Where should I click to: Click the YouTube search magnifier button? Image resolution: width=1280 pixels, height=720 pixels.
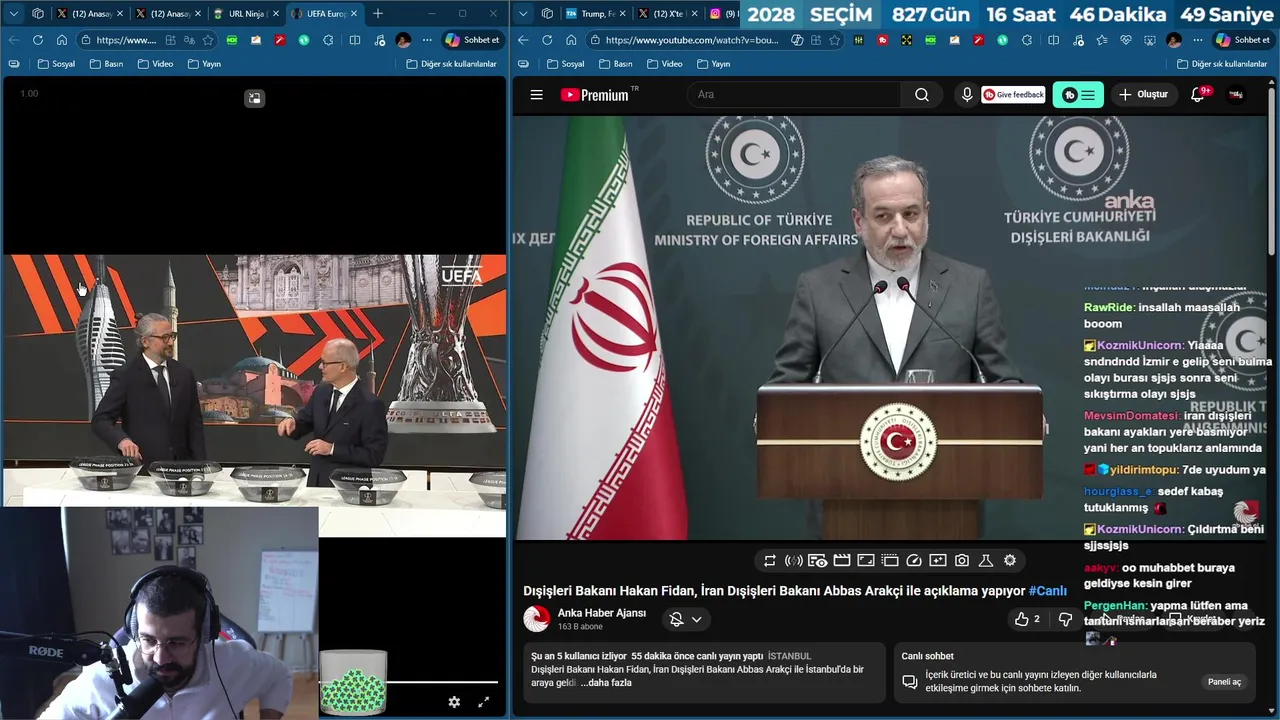click(922, 95)
